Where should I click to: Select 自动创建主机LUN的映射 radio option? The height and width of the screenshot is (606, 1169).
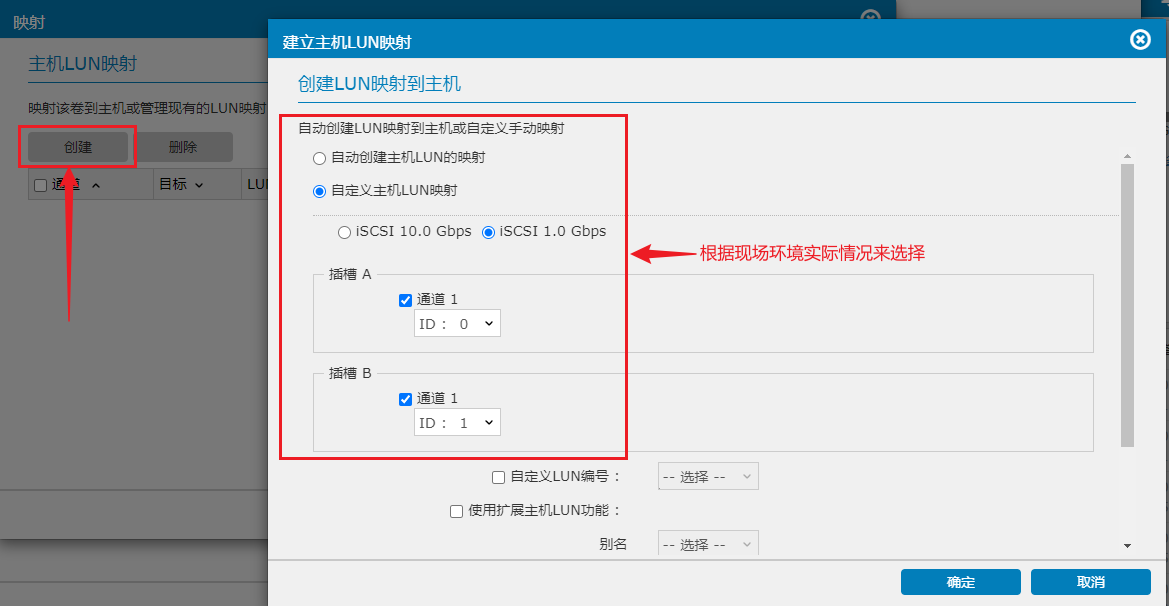tap(320, 158)
